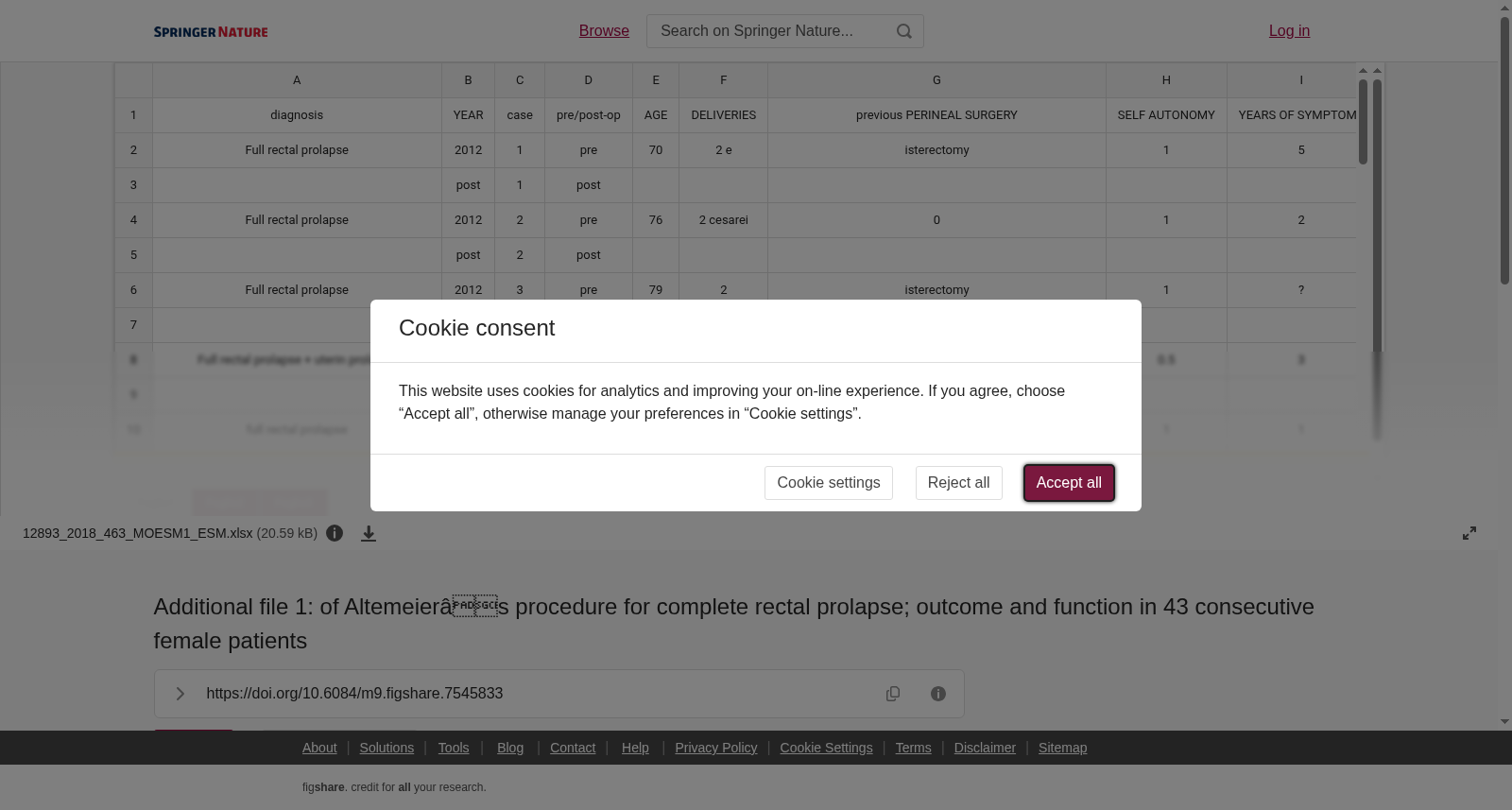Download the xlsx file via arrow icon

click(x=369, y=534)
